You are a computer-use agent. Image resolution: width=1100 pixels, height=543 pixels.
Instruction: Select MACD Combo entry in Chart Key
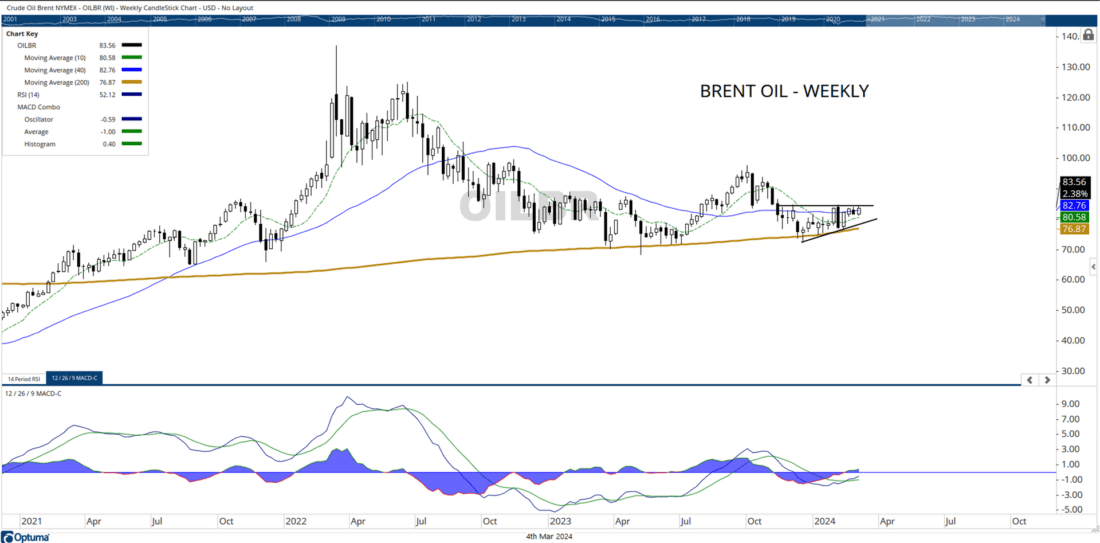click(27, 107)
